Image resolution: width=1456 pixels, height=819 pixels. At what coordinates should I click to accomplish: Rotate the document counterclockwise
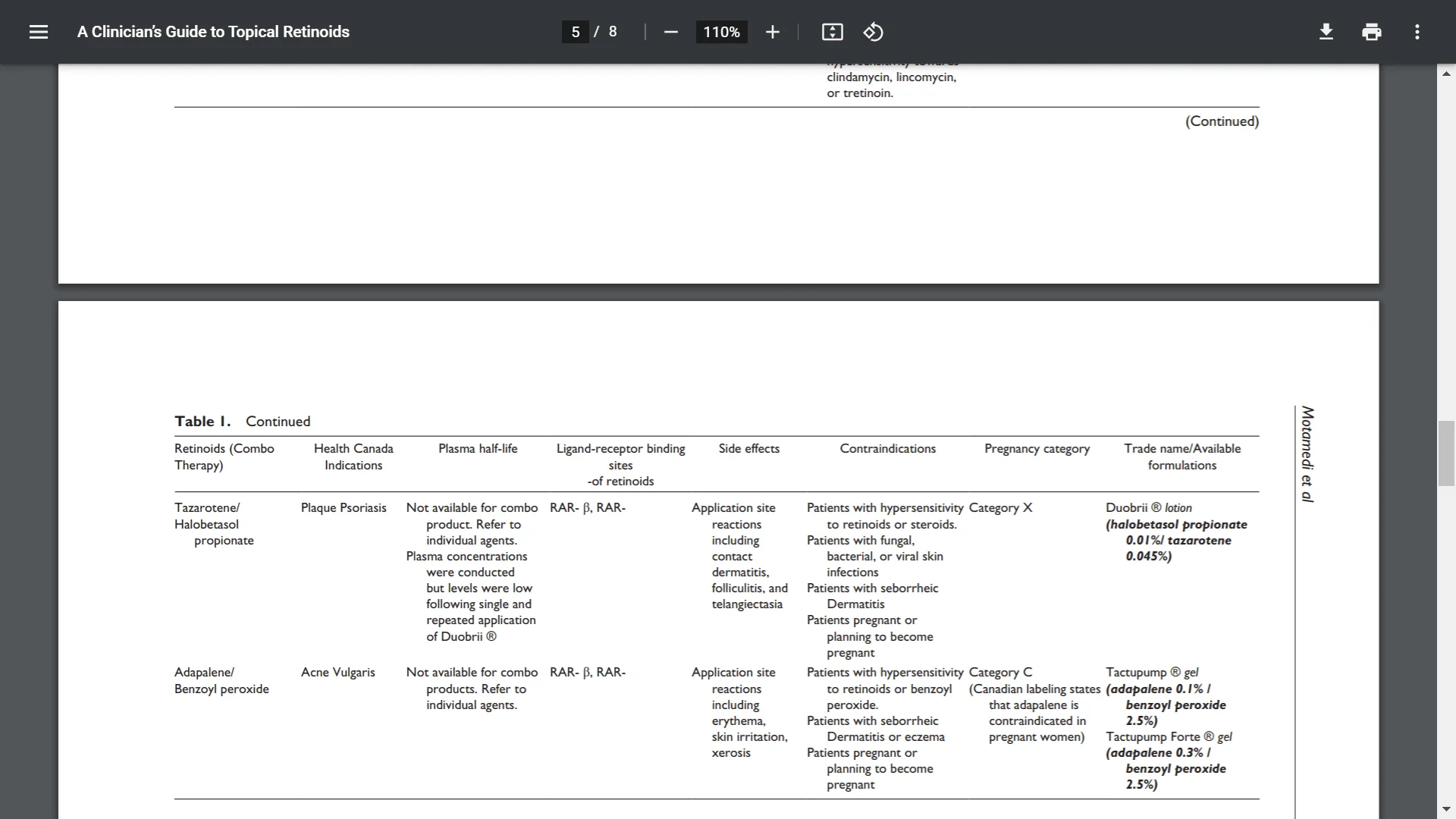(x=874, y=32)
